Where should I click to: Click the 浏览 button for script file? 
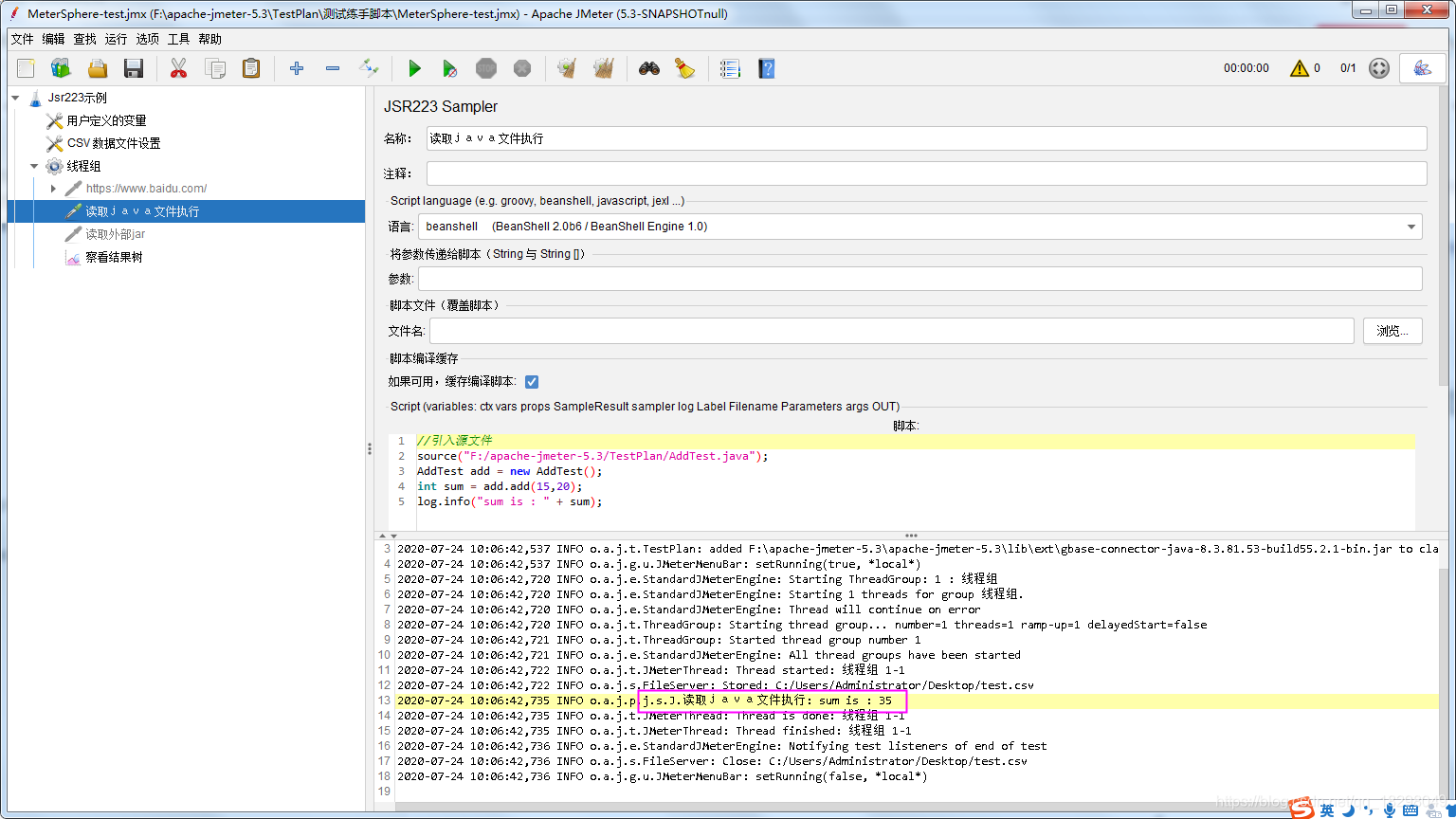point(1392,330)
